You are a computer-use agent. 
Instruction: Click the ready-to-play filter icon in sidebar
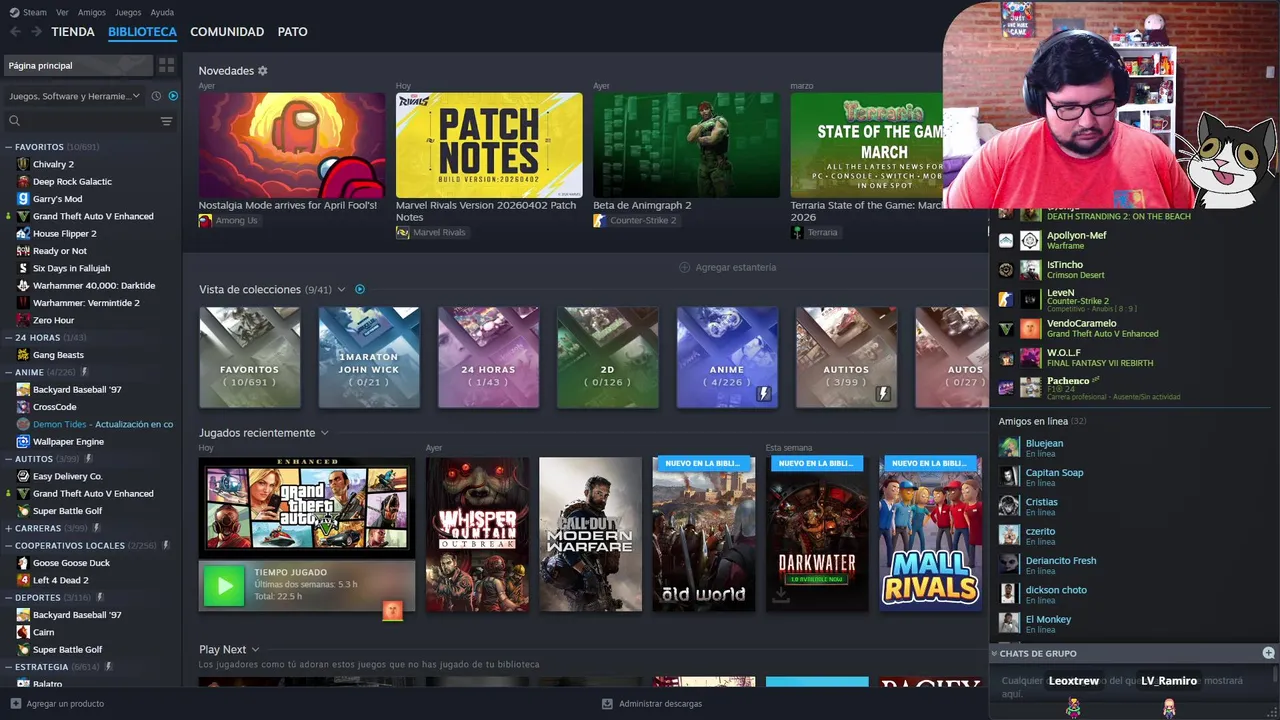[x=173, y=96]
